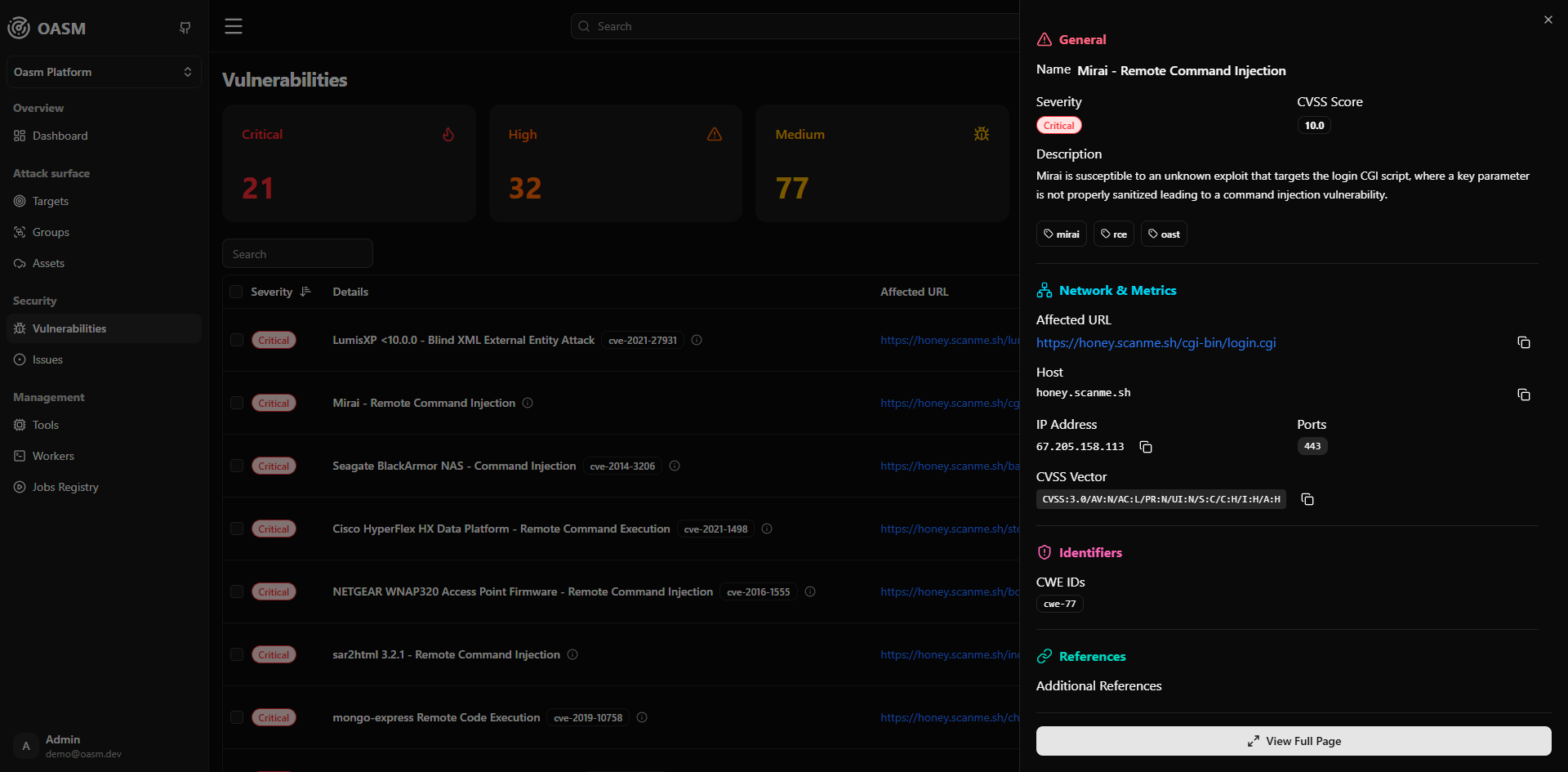Click info icon beside LumisXP row
Viewport: 1568px width, 772px height.
(x=697, y=340)
